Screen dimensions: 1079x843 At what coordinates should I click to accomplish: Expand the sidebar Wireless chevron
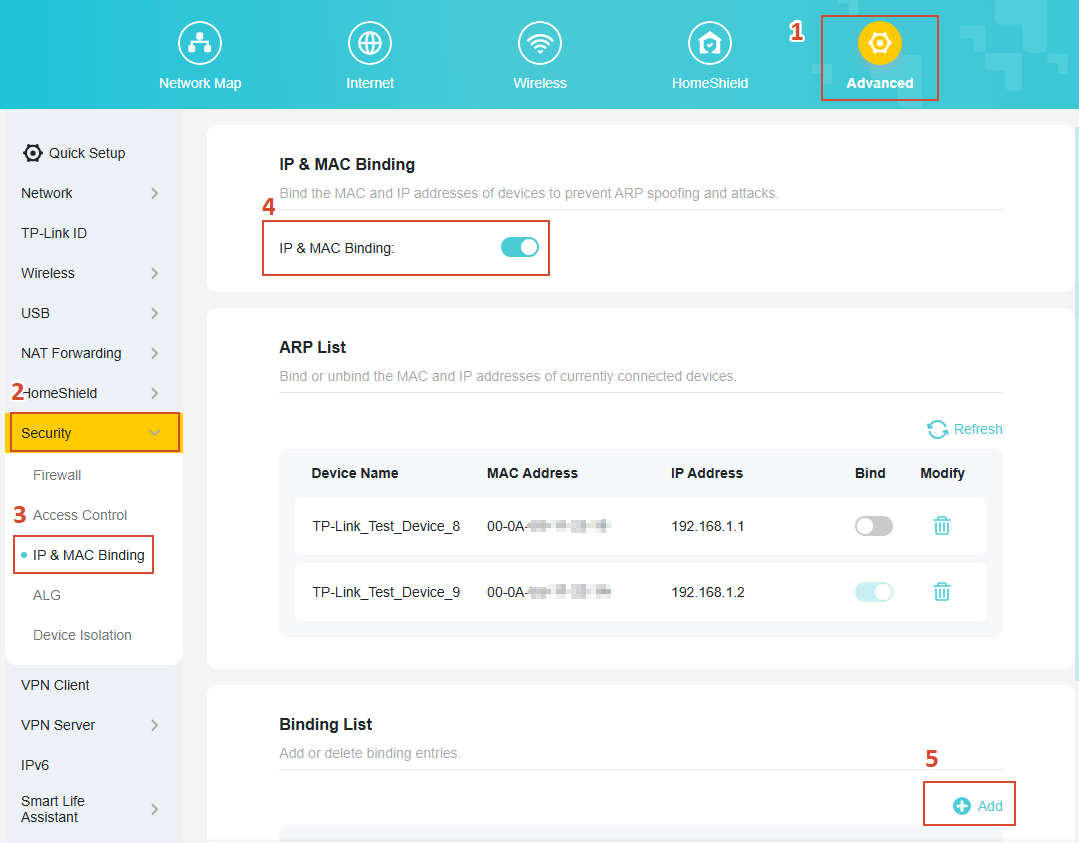click(155, 273)
